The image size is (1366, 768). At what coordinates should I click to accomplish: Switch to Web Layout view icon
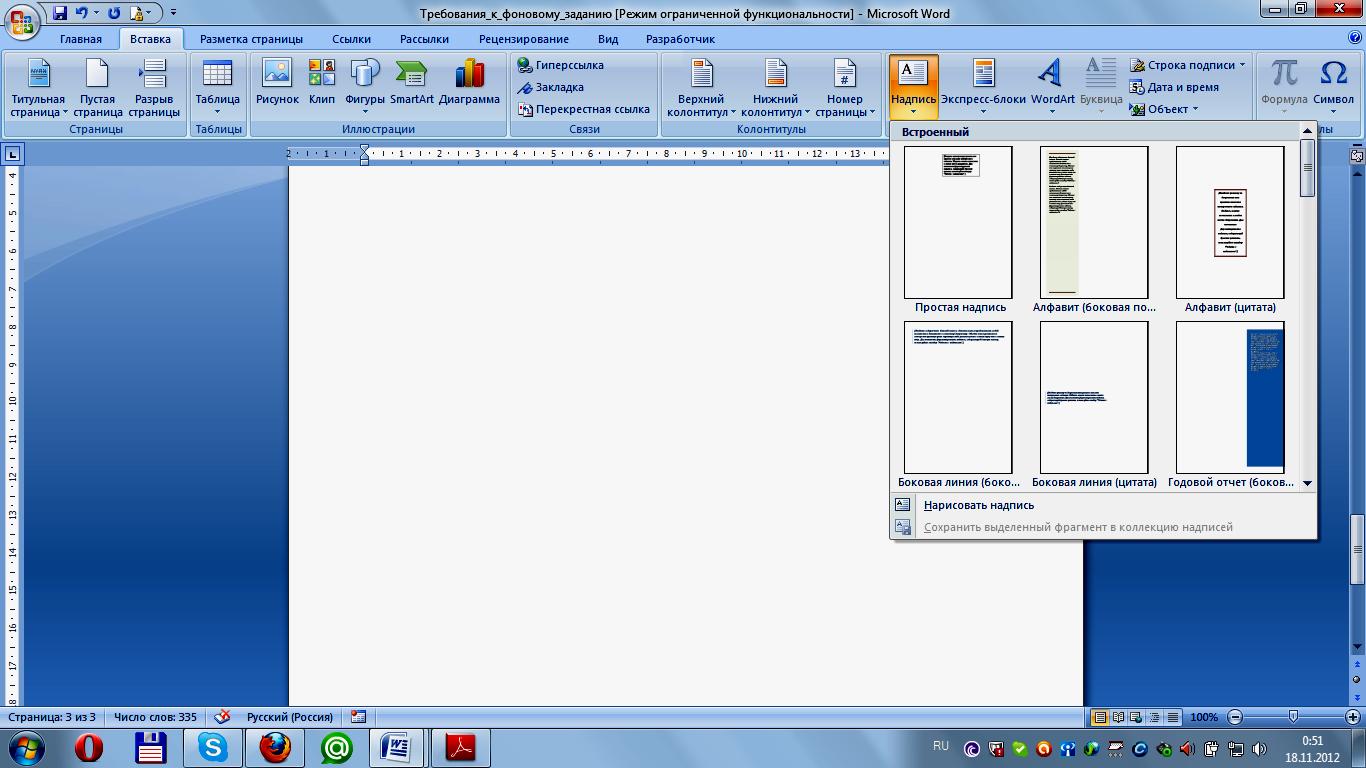tap(1137, 717)
